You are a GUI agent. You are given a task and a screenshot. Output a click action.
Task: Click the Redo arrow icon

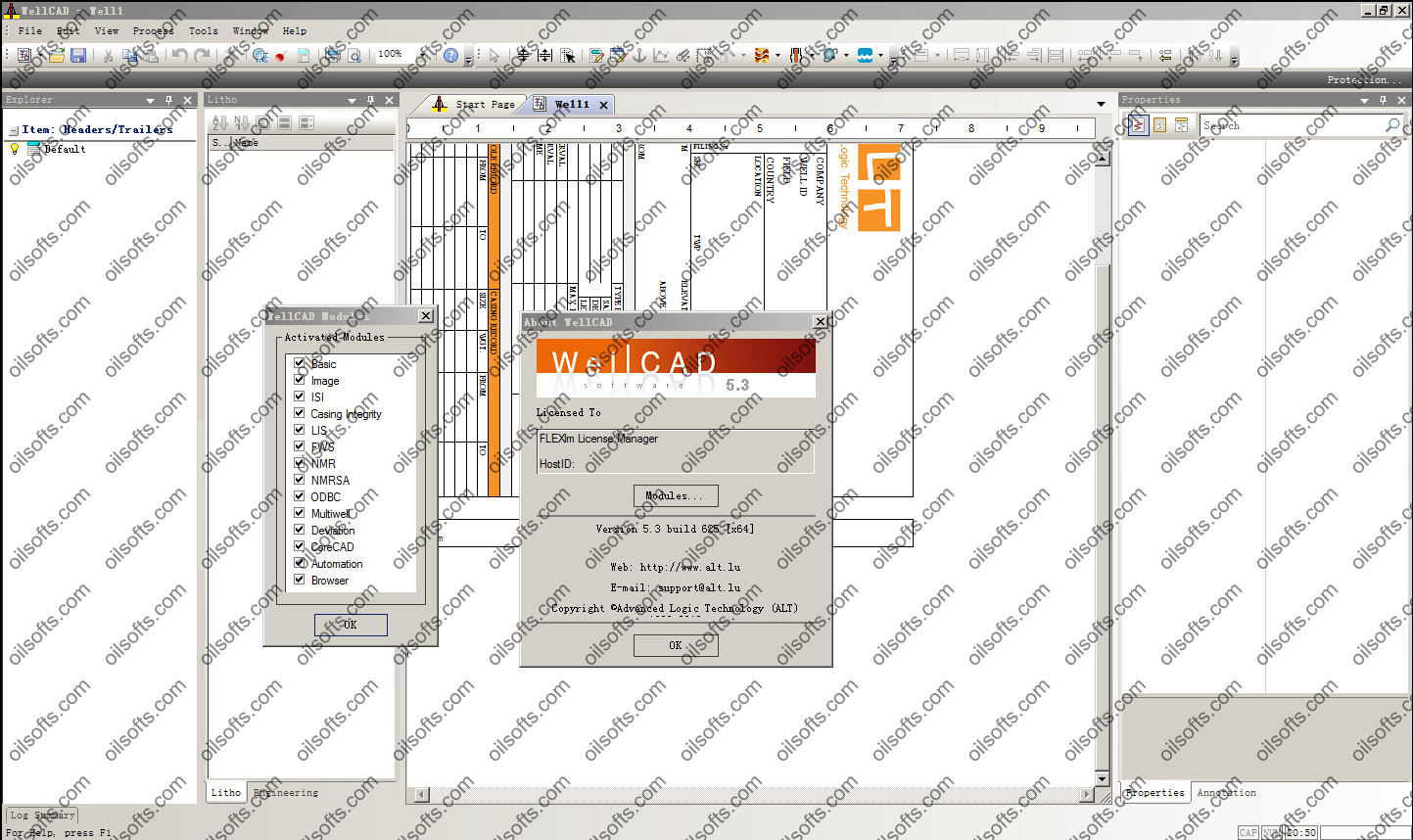[x=202, y=55]
